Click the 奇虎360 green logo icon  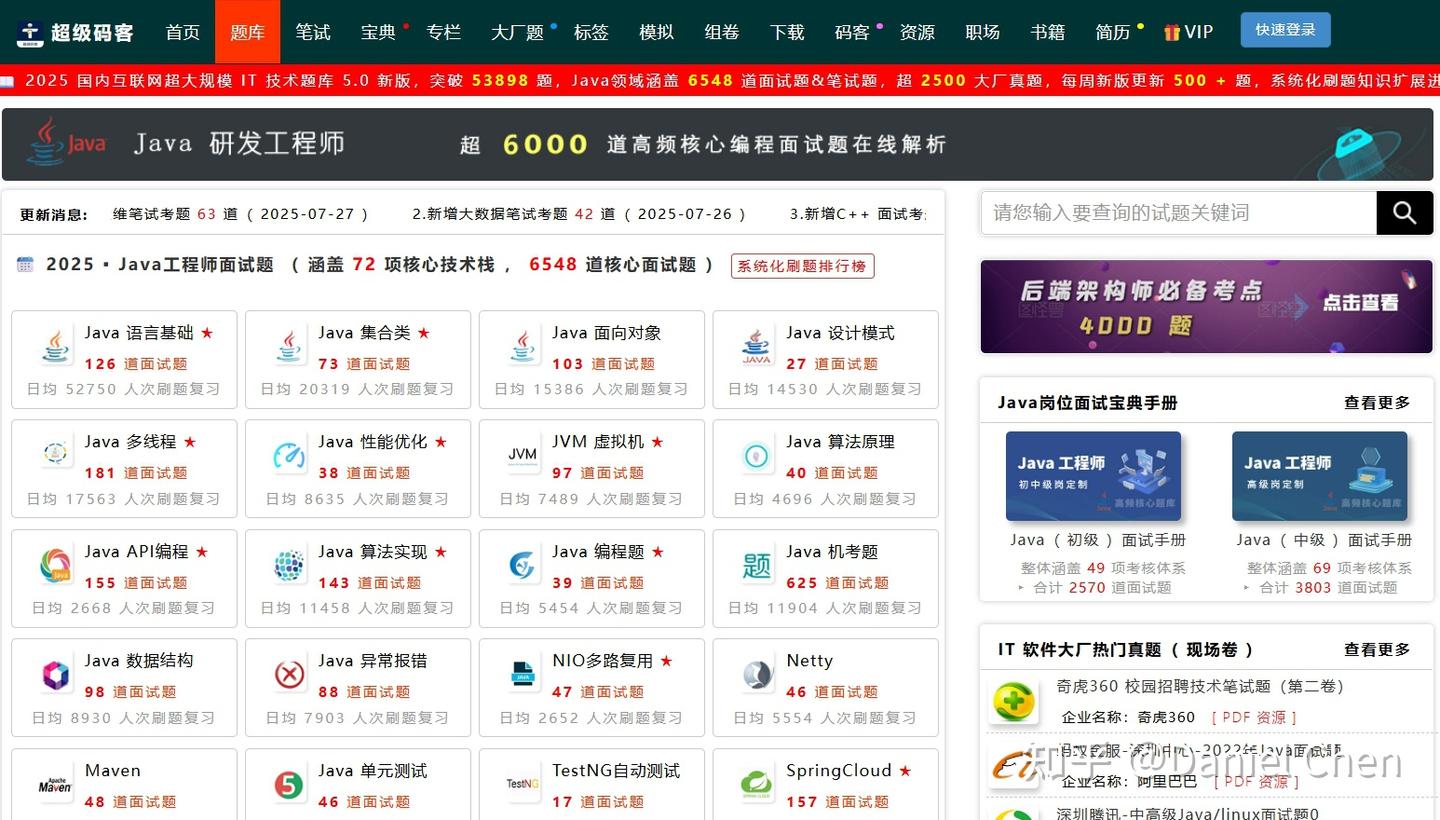[x=1014, y=700]
